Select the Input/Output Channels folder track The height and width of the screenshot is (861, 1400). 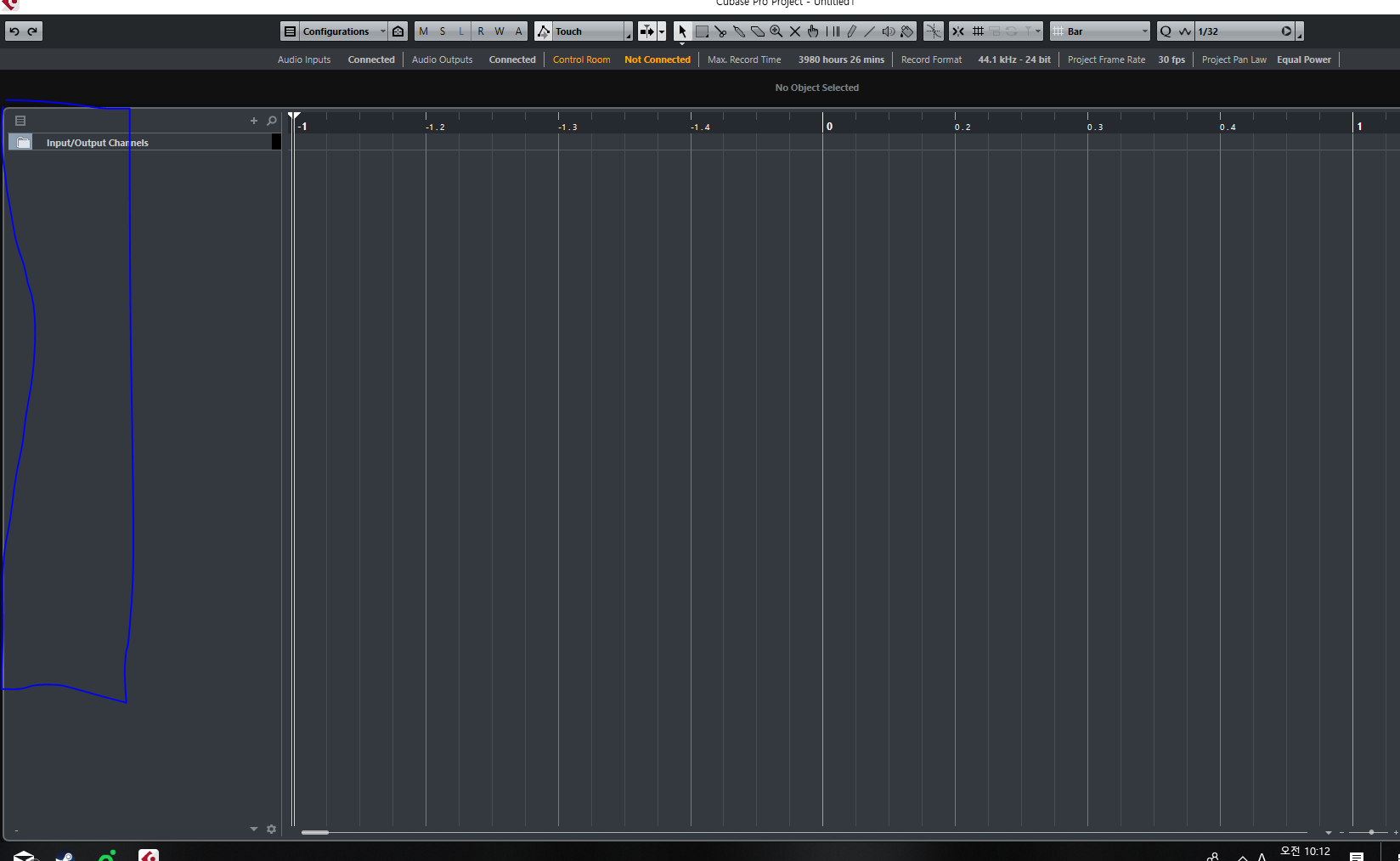[97, 143]
